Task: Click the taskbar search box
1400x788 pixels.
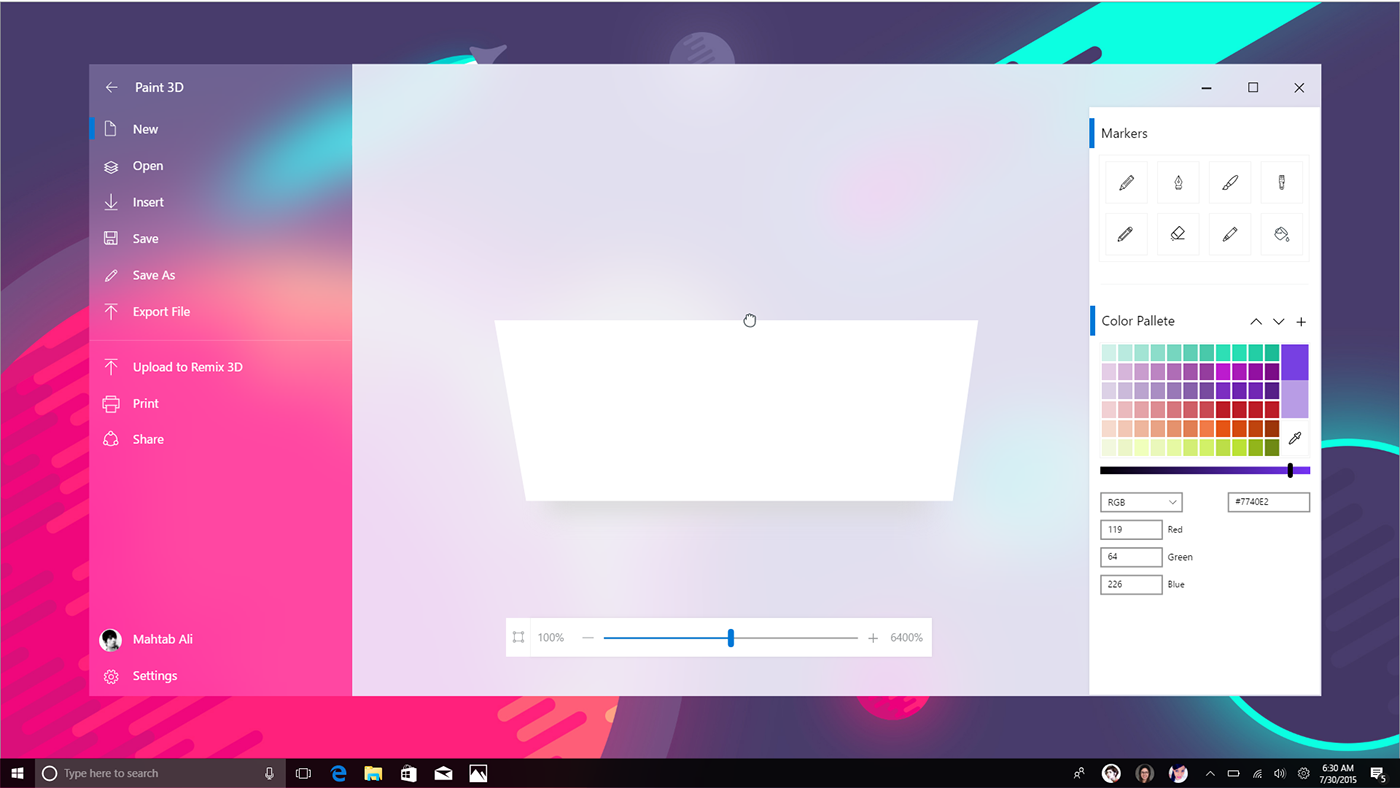Action: pos(160,773)
